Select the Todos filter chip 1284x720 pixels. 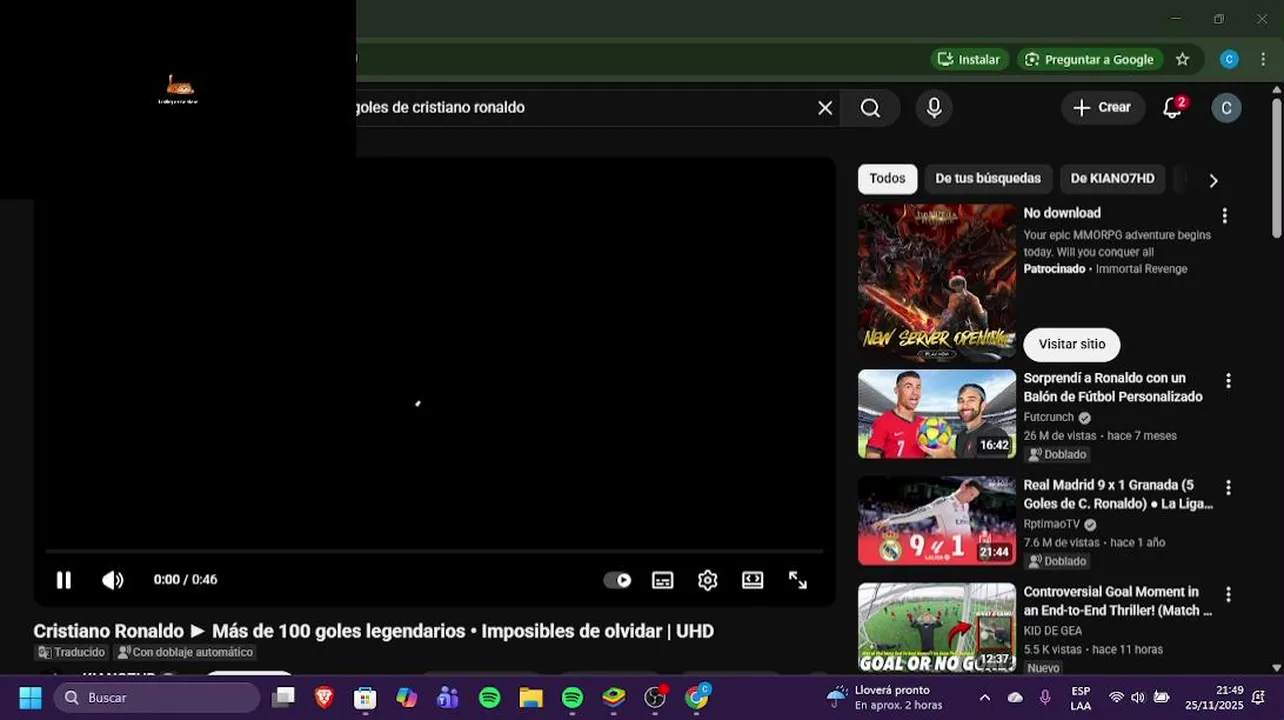887,179
